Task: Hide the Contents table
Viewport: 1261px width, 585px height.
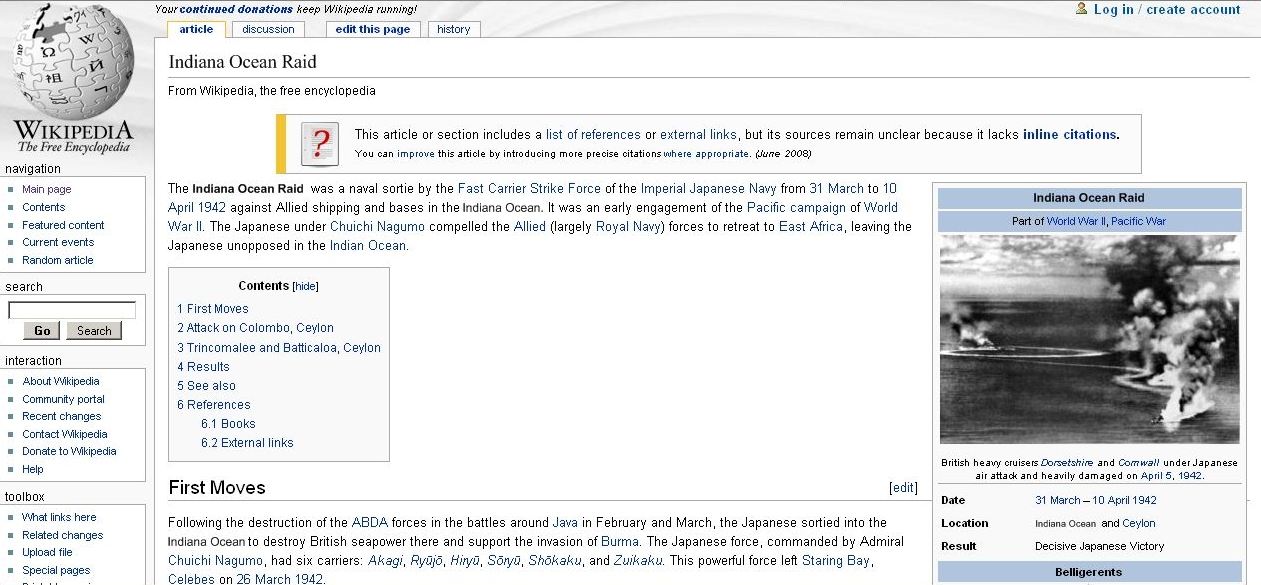Action: click(305, 286)
